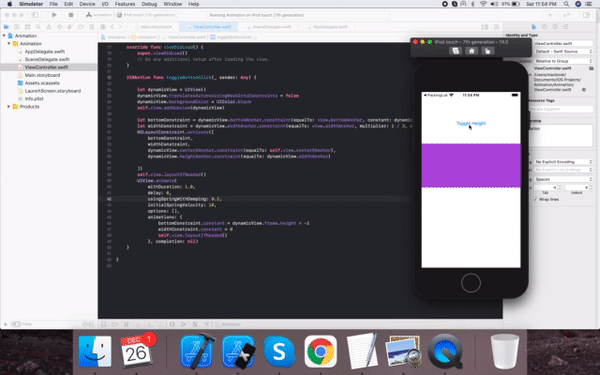Open the Test navigator diamond icon

tap(59, 27)
